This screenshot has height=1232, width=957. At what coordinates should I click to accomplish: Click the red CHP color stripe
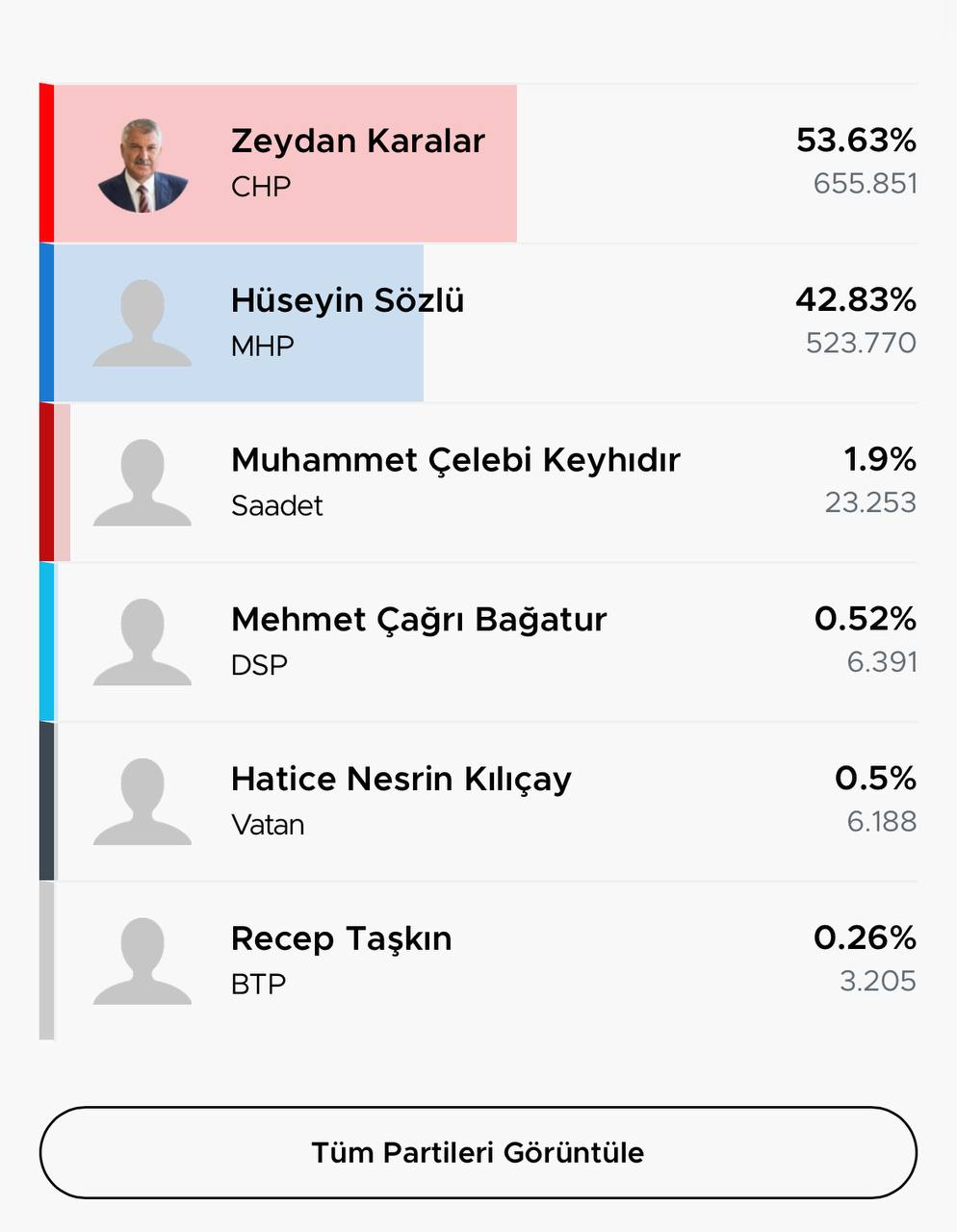[x=46, y=164]
